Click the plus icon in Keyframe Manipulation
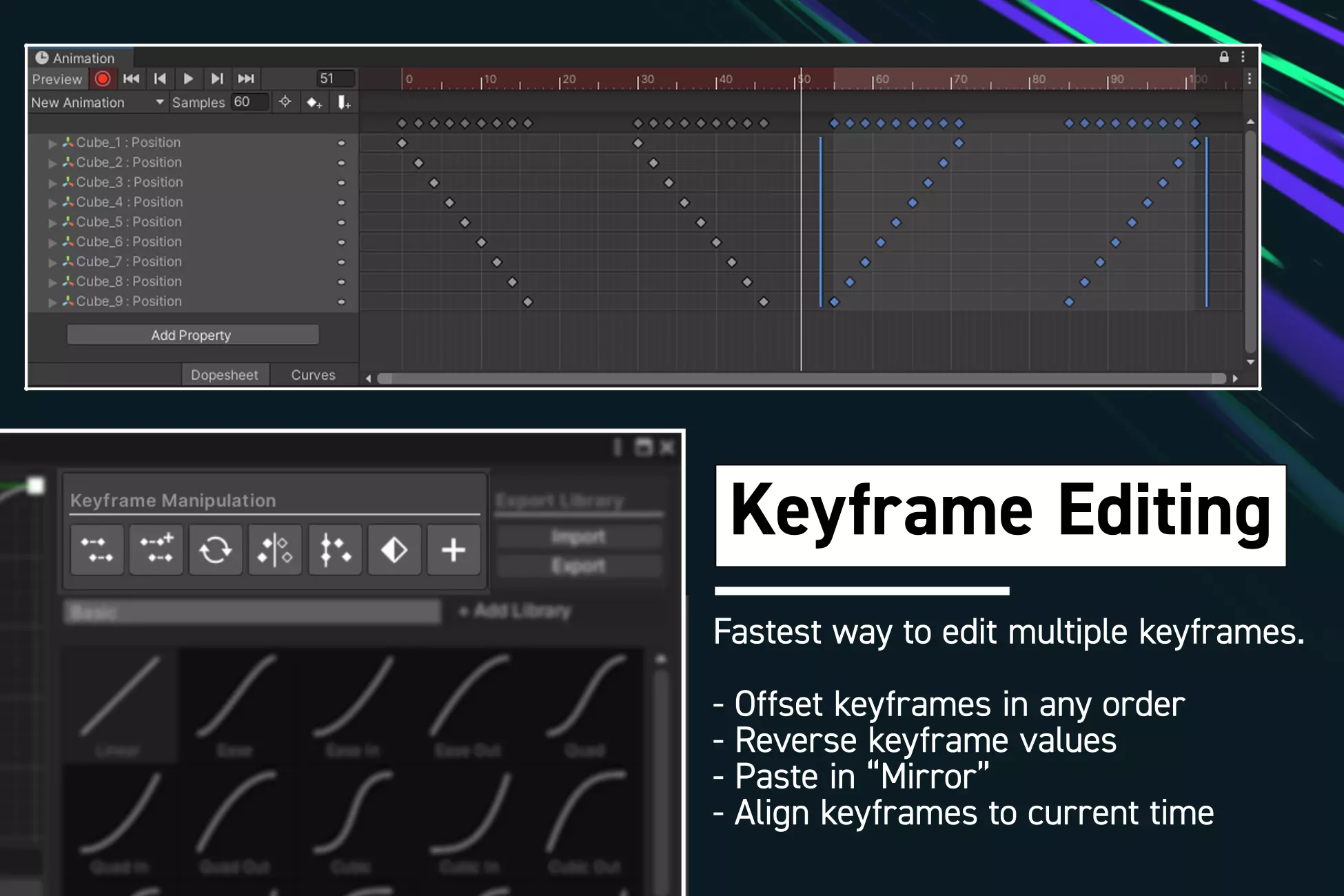Viewport: 1344px width, 896px height. [454, 550]
